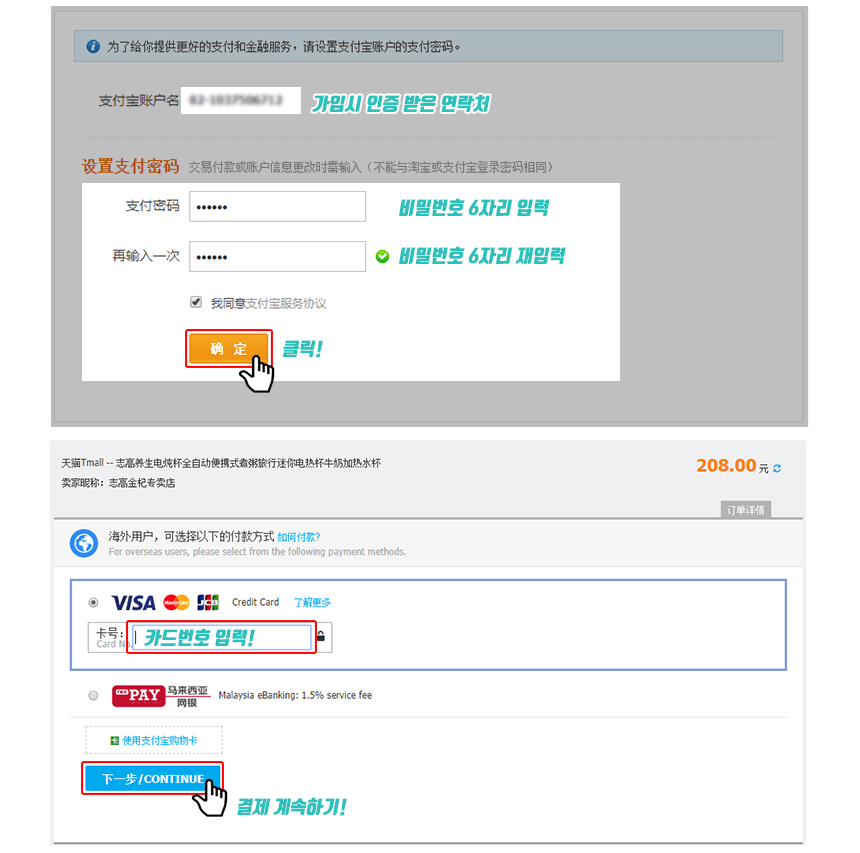Focus the 支付密码 password field
The height and width of the screenshot is (853, 860).
point(278,206)
